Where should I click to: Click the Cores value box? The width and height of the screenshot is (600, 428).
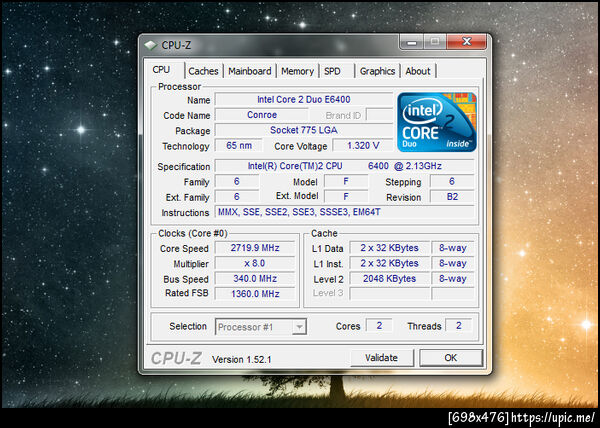click(379, 325)
